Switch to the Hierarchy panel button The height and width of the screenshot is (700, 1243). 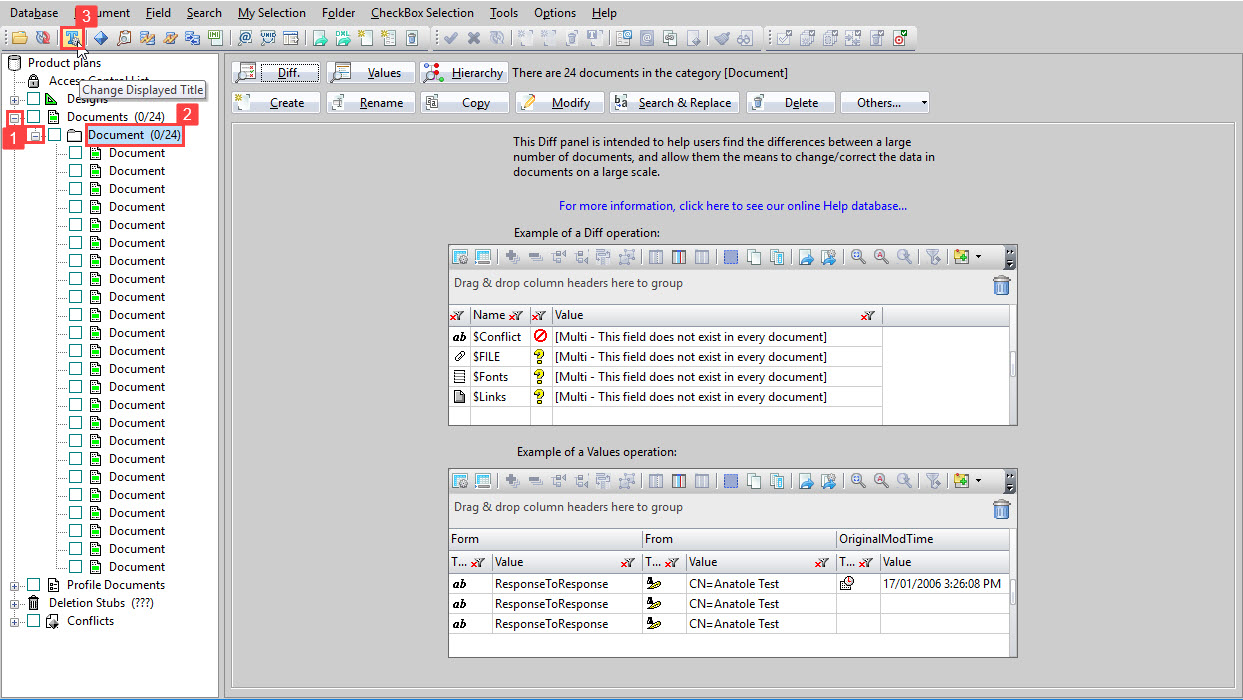[x=464, y=72]
